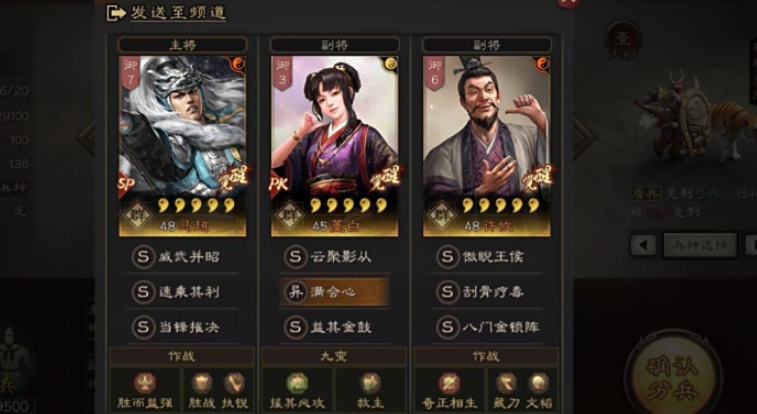Click the 发送至频道 share arrow icon
The image size is (757, 414).
click(116, 13)
